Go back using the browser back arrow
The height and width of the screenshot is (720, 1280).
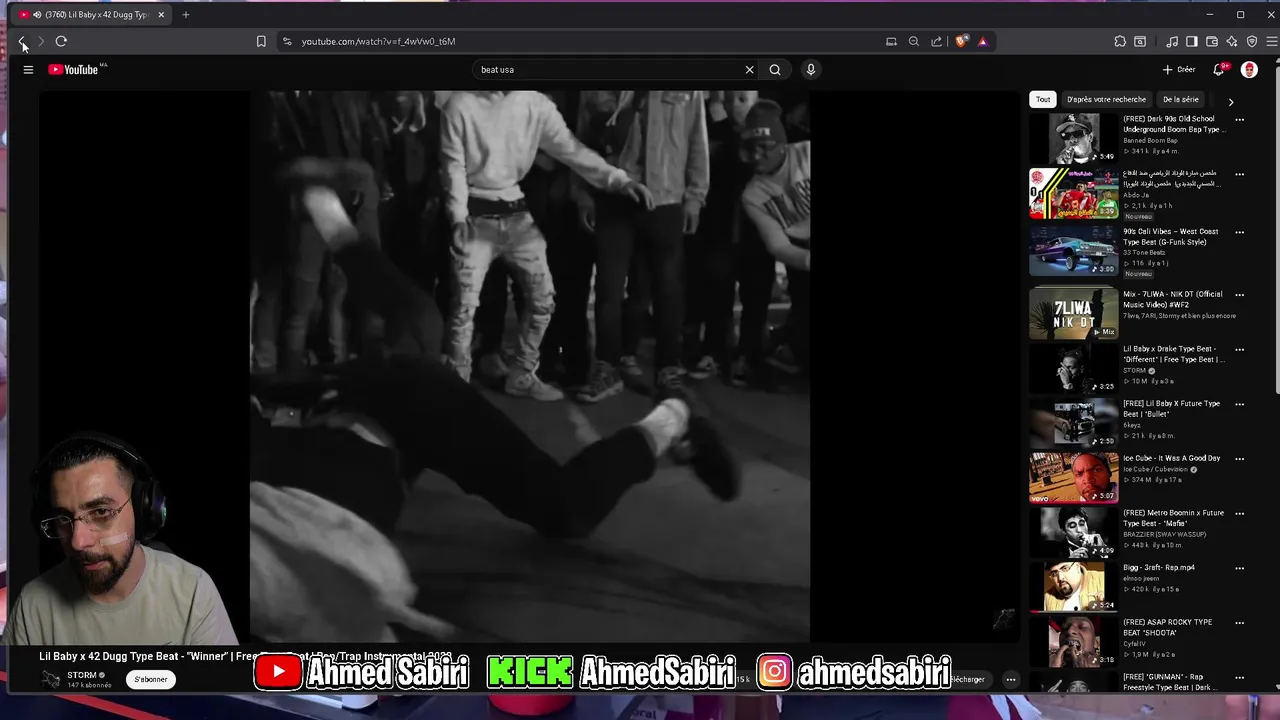[22, 41]
